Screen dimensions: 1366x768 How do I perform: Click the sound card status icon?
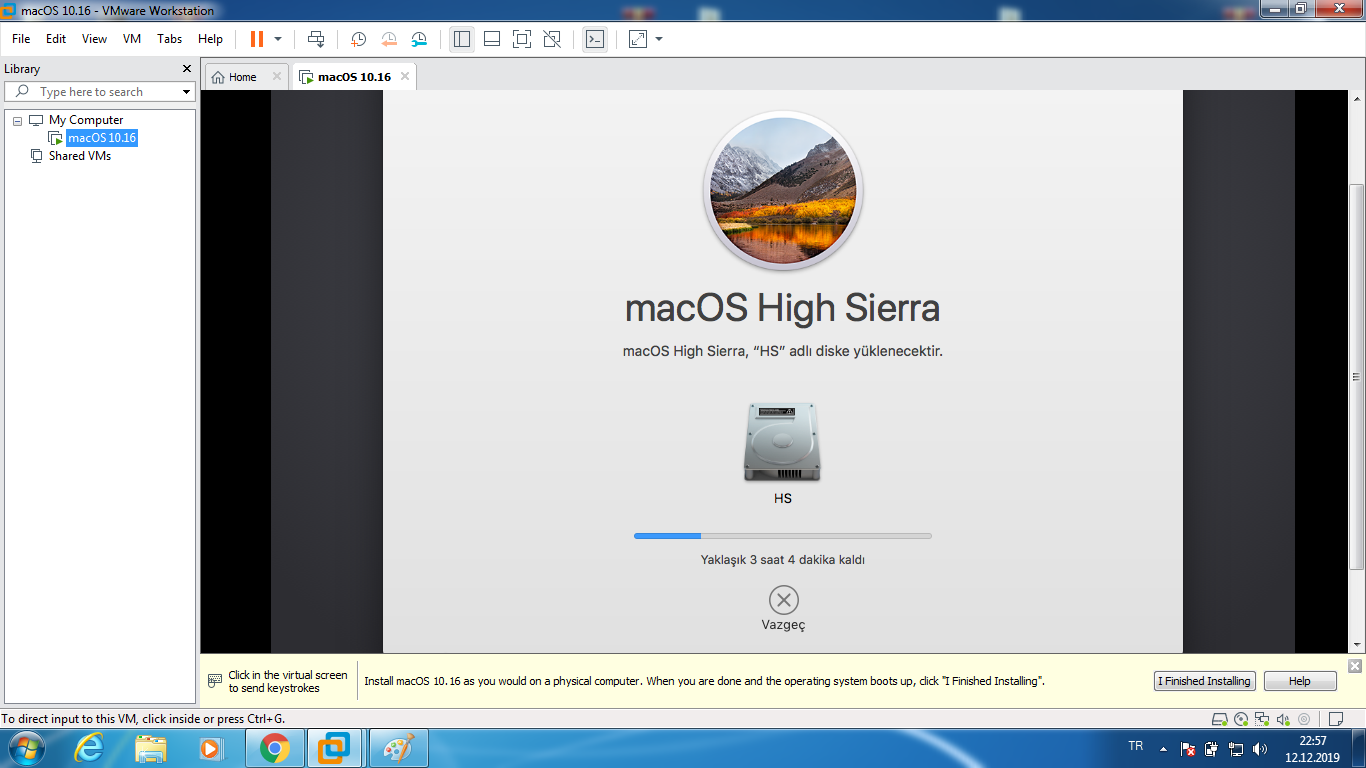[x=1283, y=719]
